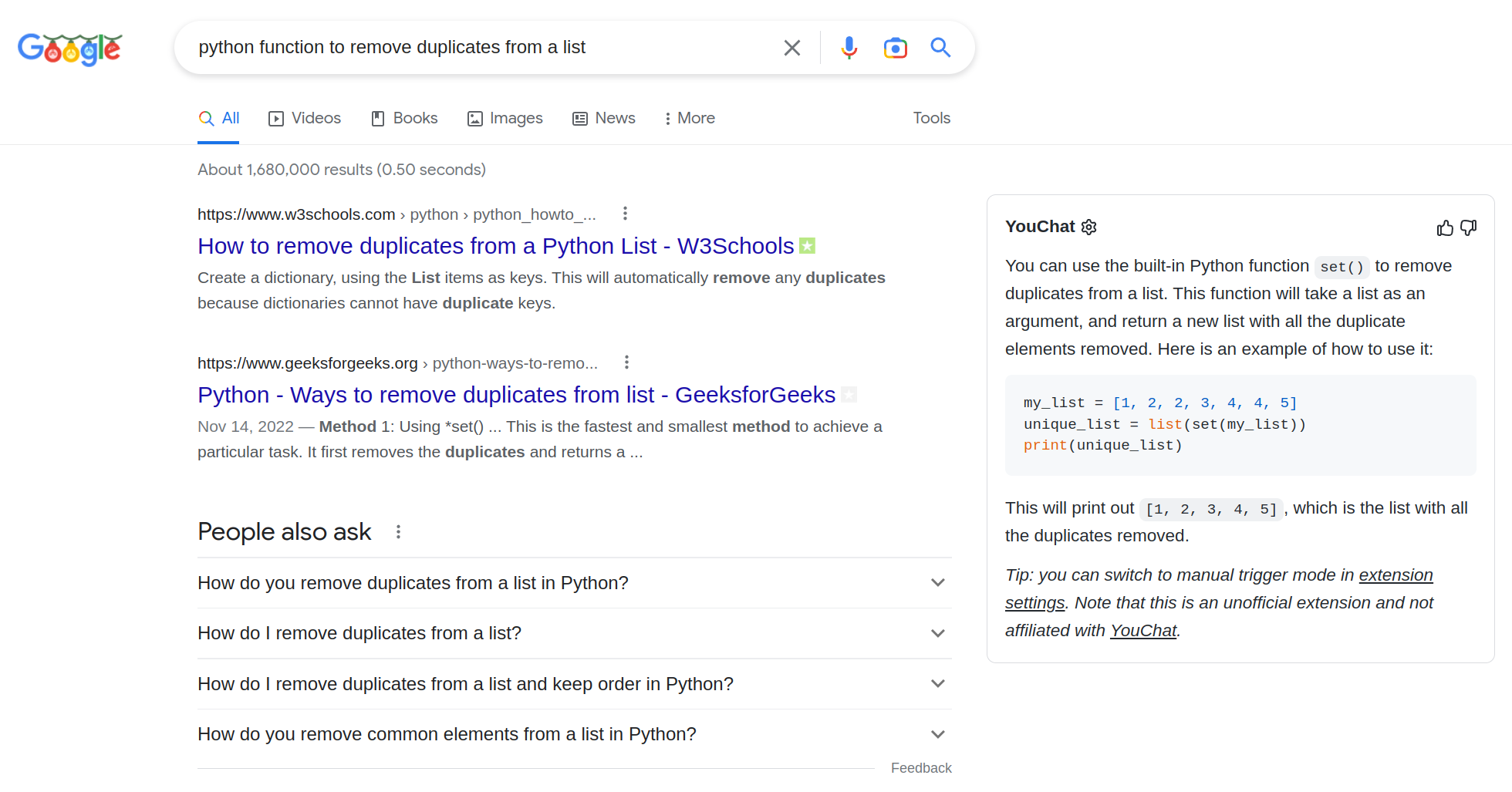
Task: Click the 'Nov 14, 2022' snippet date
Action: tap(245, 426)
